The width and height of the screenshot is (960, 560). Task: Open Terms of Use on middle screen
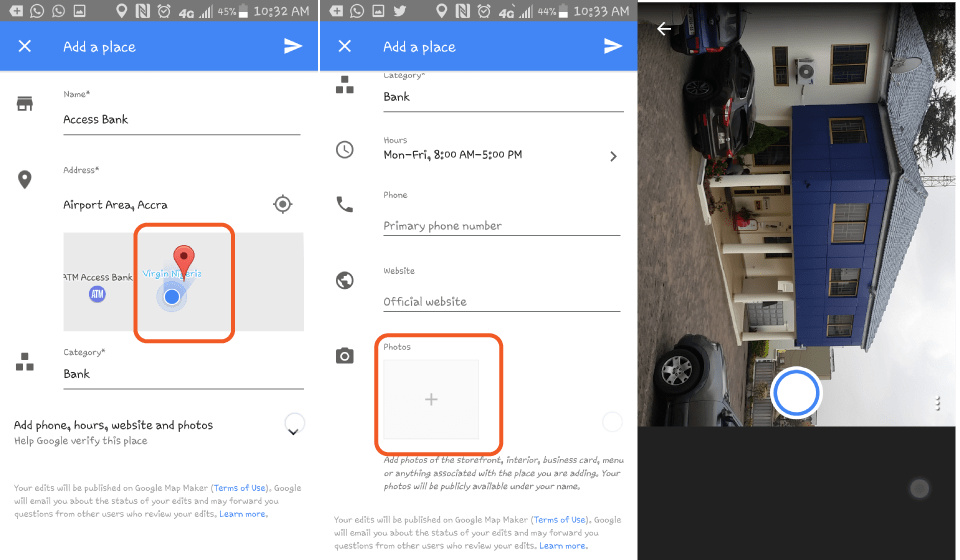click(560, 520)
